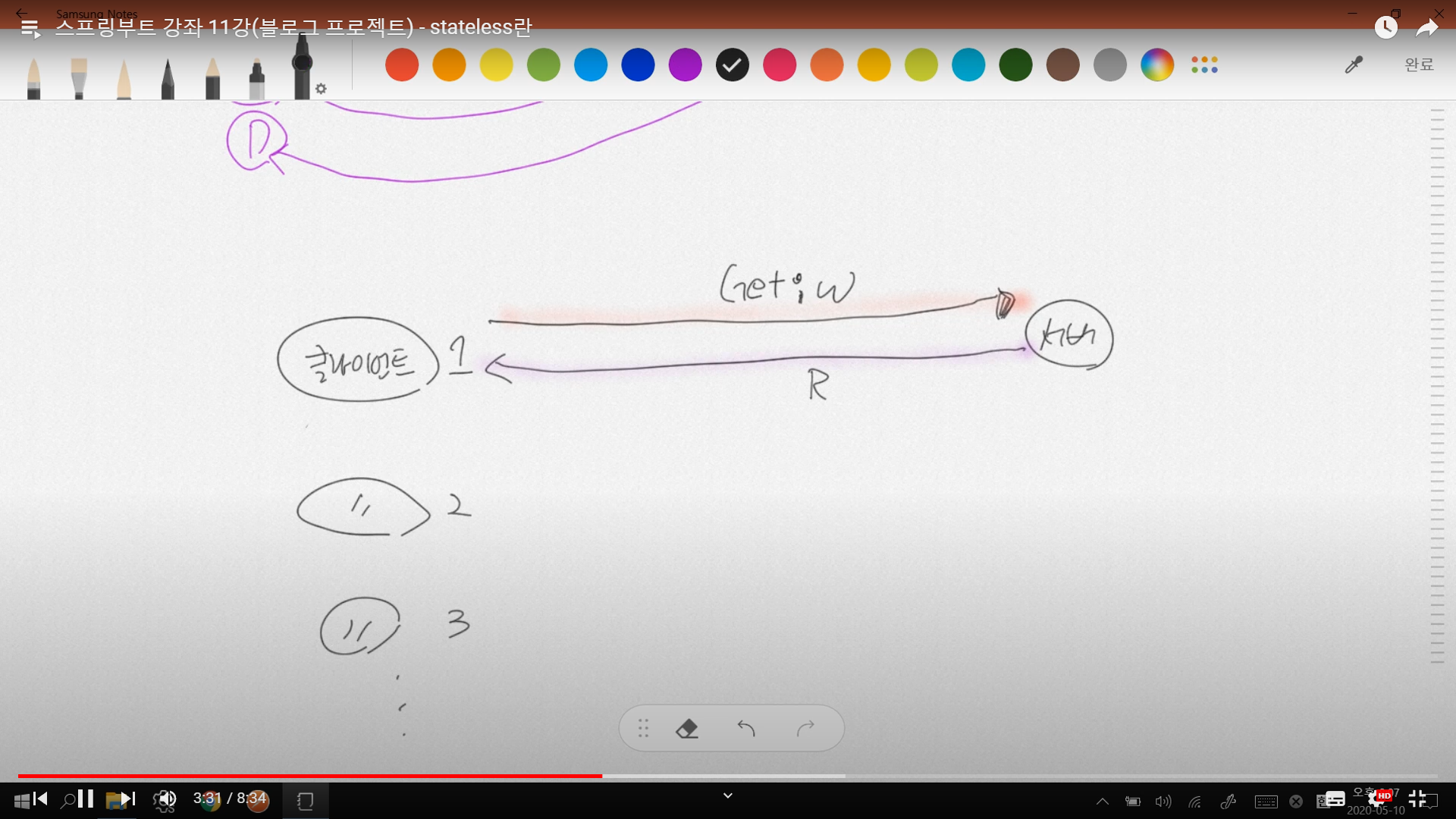Open the video playlist menu icon
1456x819 pixels.
pyautogui.click(x=30, y=29)
